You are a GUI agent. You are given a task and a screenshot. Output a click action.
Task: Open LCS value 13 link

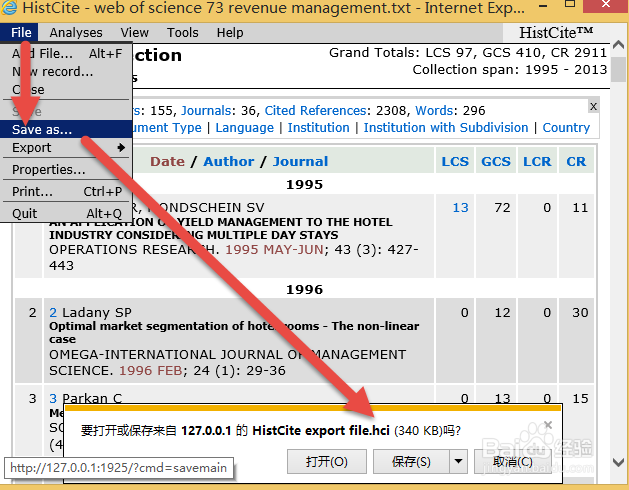pos(461,207)
